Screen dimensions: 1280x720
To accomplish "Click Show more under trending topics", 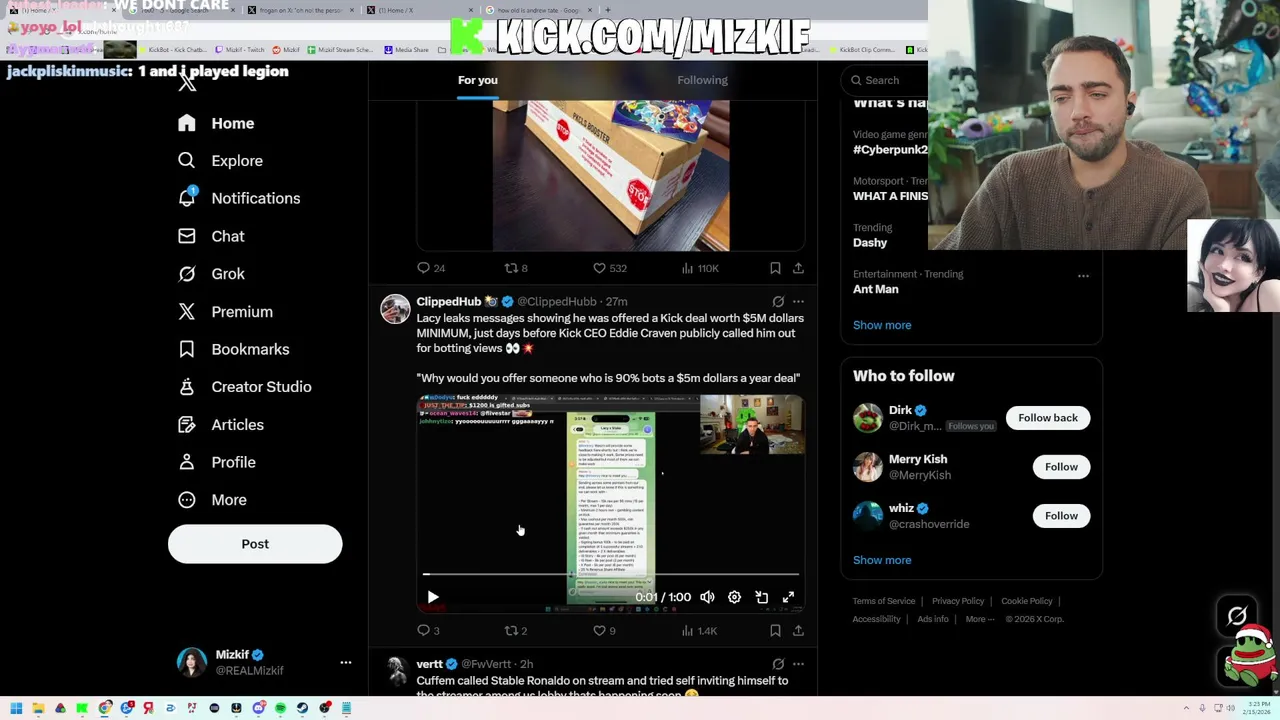I will (x=882, y=325).
